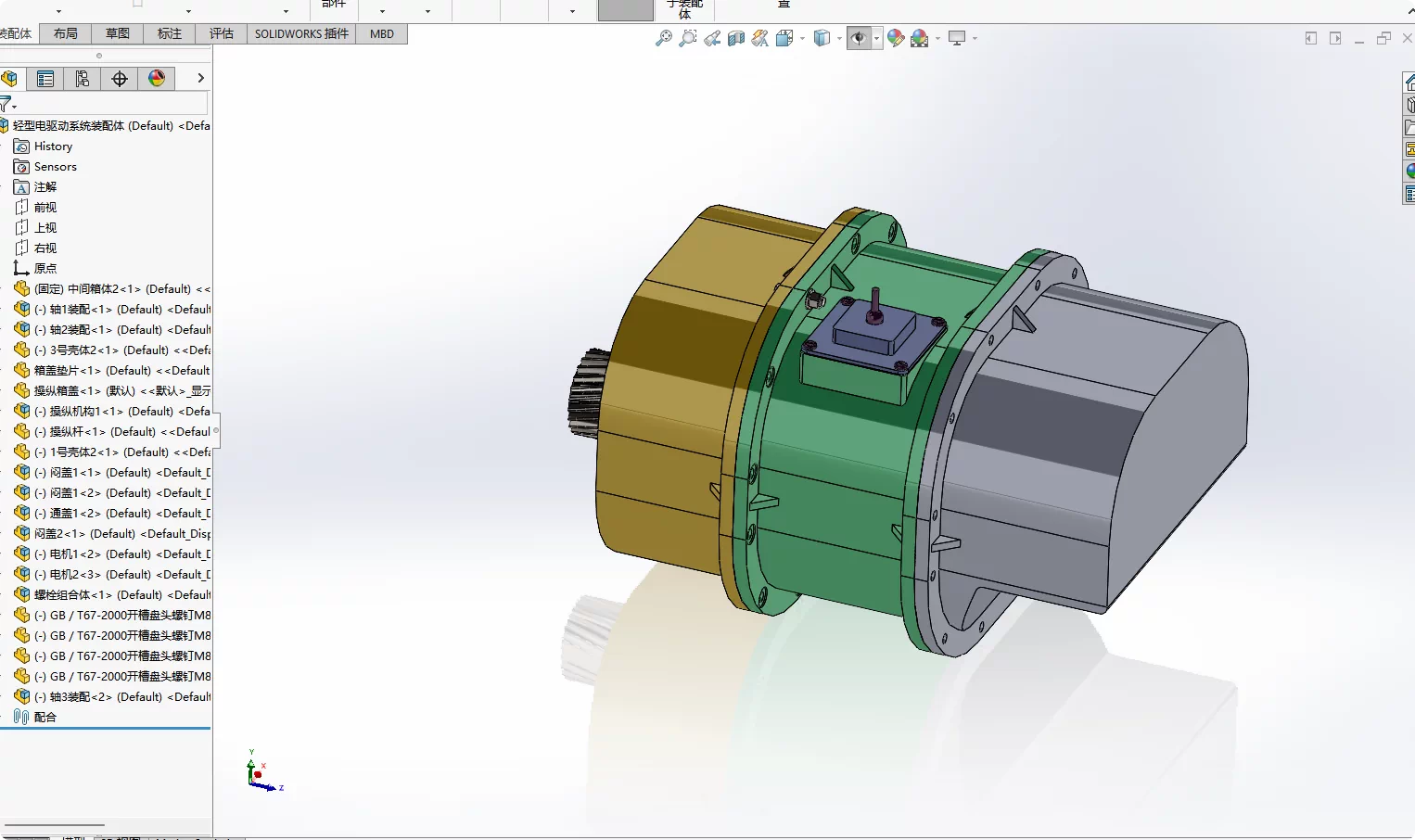Open the DisplayManager color-ball tab
Image resolution: width=1415 pixels, height=840 pixels.
tap(156, 79)
